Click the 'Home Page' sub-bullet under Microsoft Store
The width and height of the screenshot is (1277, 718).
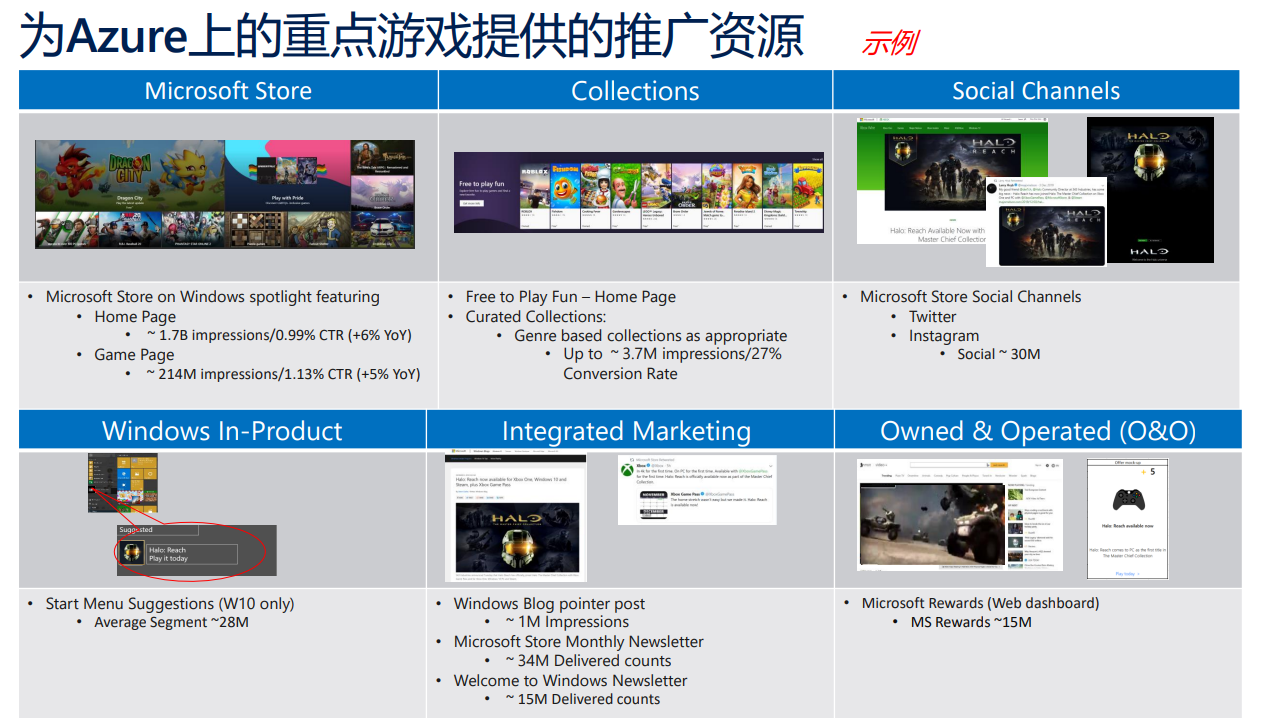[x=135, y=316]
